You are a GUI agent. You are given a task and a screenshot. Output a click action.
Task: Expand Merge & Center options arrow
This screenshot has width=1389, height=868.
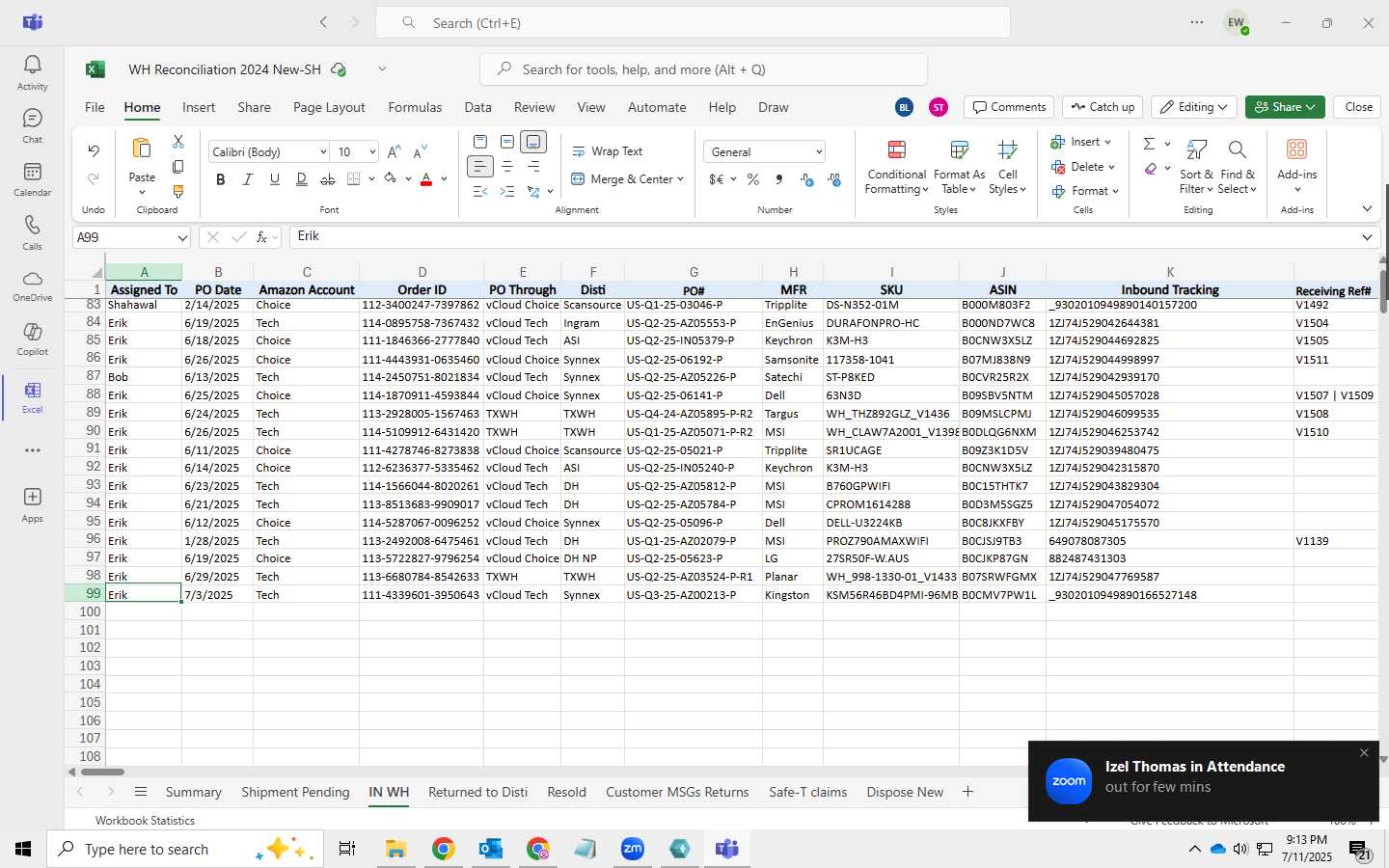(680, 179)
